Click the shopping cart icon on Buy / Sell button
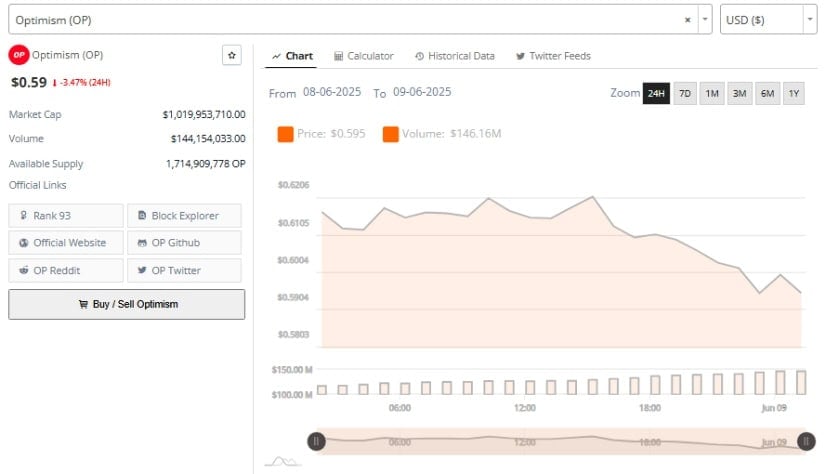 [83, 304]
